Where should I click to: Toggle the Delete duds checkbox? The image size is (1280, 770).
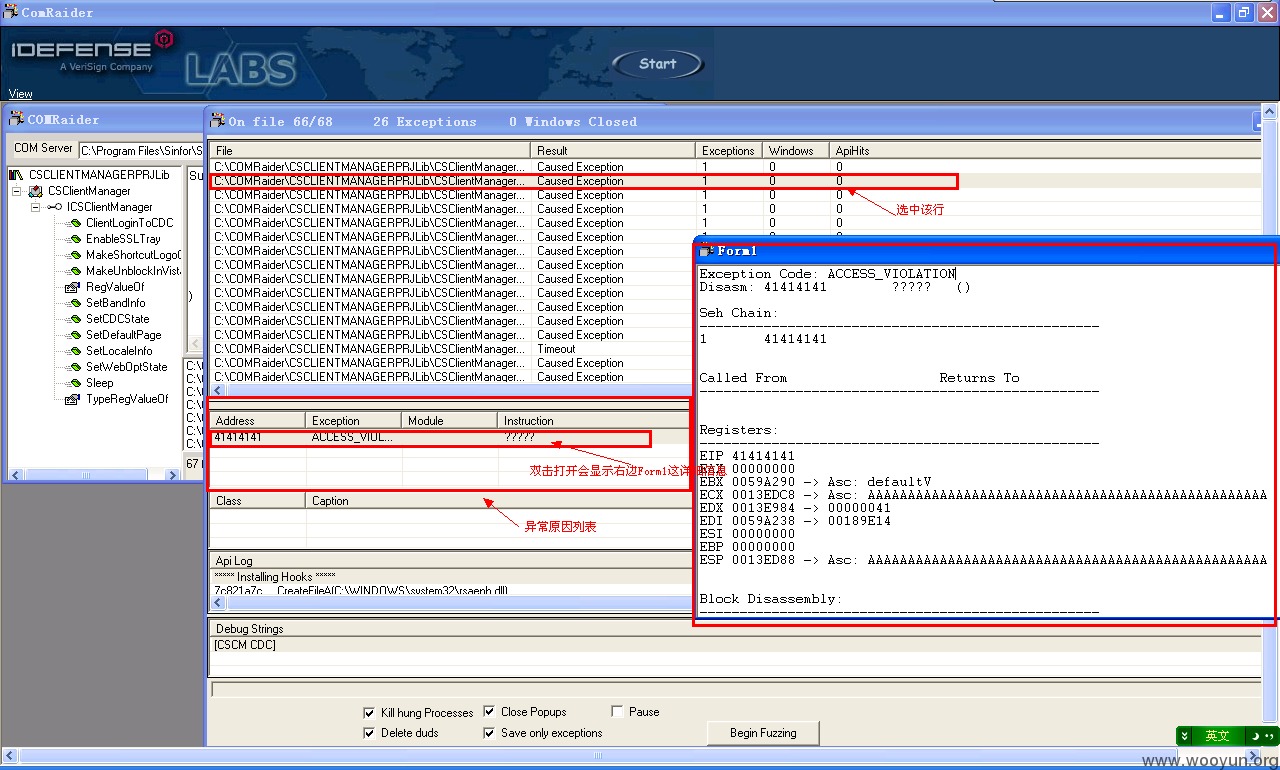click(370, 733)
